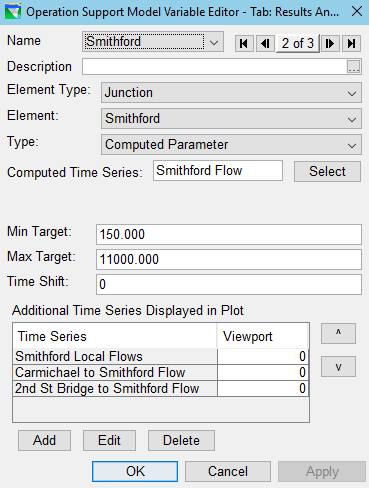369x488 pixels.
Task: Expand the Element Smithford dropdown
Action: coord(231,118)
